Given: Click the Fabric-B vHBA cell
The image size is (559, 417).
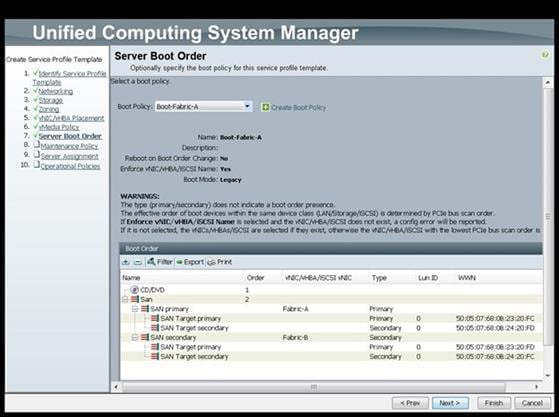Looking at the screenshot, I should click(x=296, y=337).
